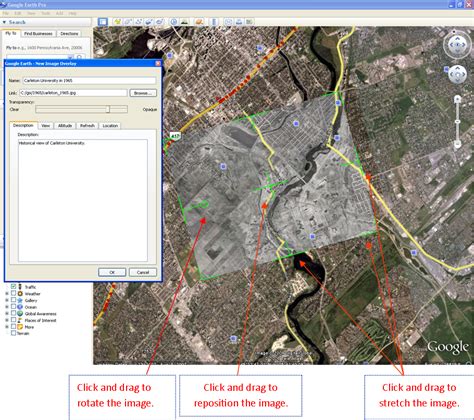Enable the Global Awareness layer checkbox
The width and height of the screenshot is (474, 420).
(x=13, y=313)
